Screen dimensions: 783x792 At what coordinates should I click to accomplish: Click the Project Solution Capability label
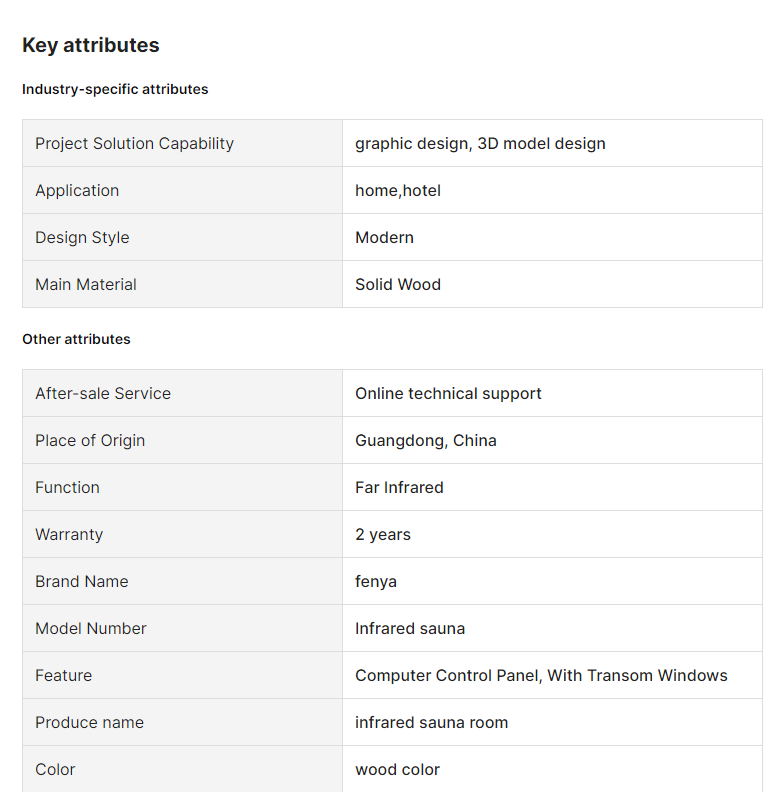134,143
